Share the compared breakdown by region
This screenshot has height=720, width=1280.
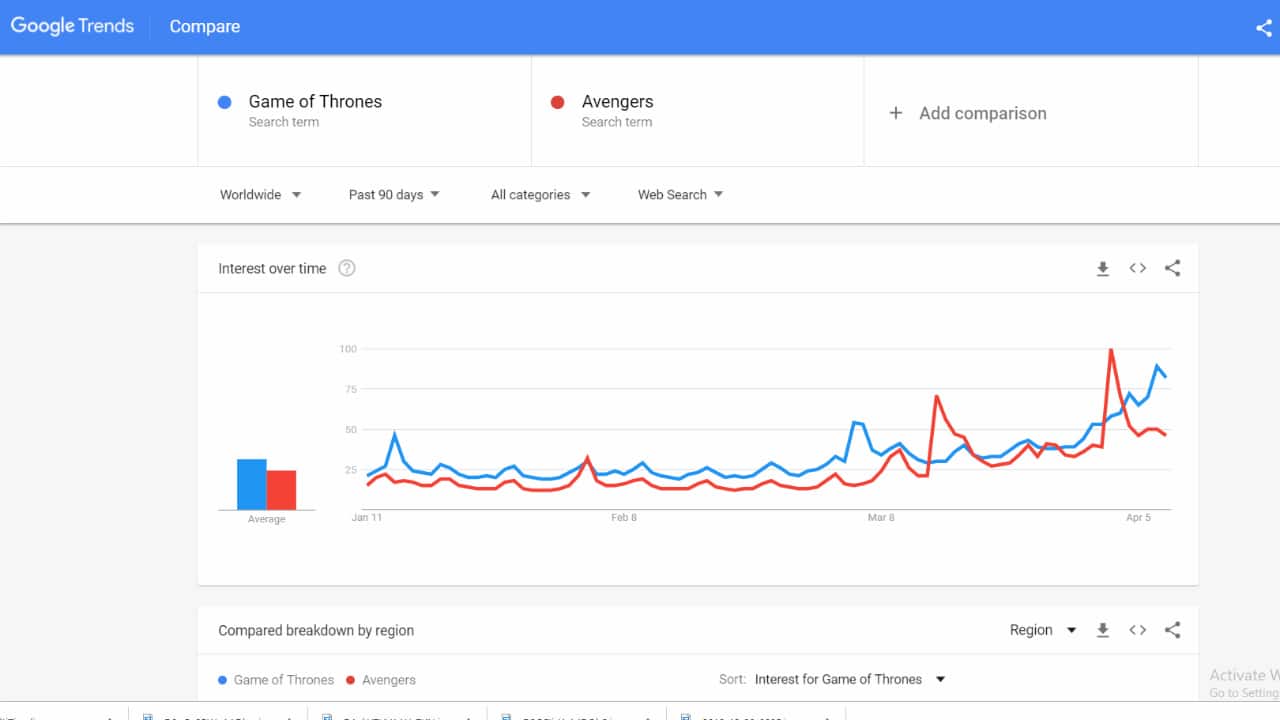1172,630
